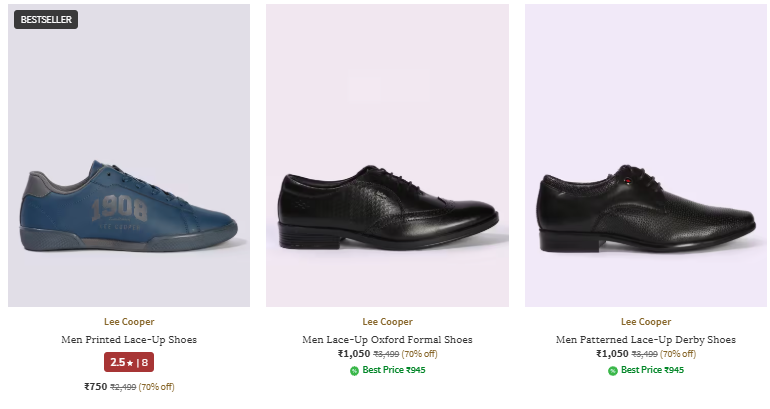Click the ₹1,050 price of Oxford shoes
The width and height of the screenshot is (770, 409).
(x=354, y=354)
